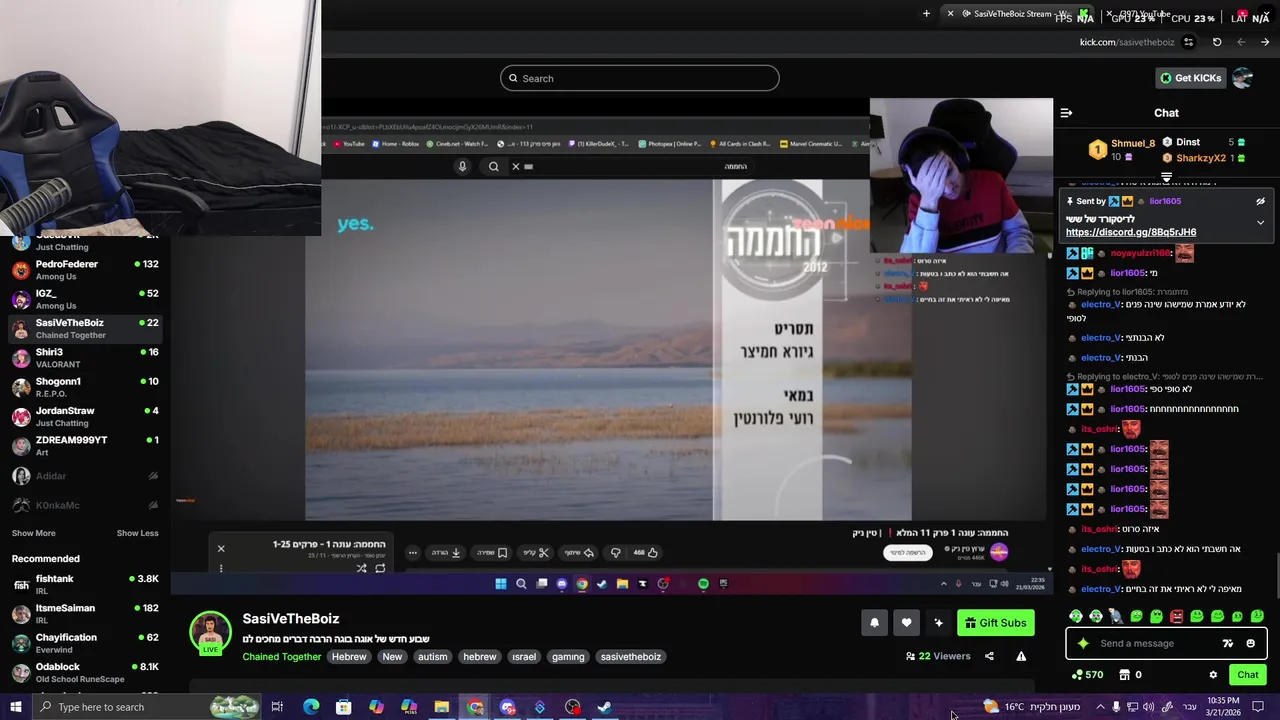The width and height of the screenshot is (1280, 720).
Task: Open Microsoft Store from the taskbar
Action: (344, 707)
